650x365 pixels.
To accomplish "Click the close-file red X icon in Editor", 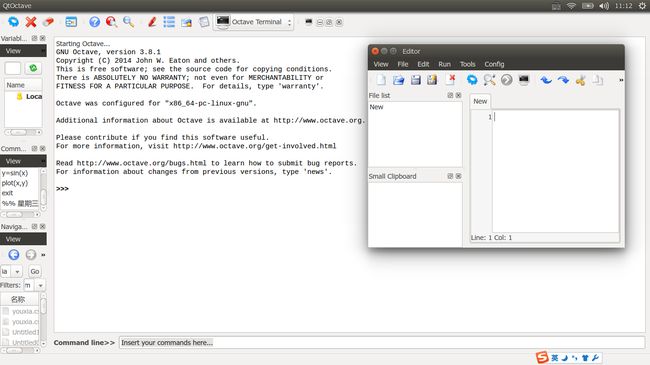I will 450,80.
